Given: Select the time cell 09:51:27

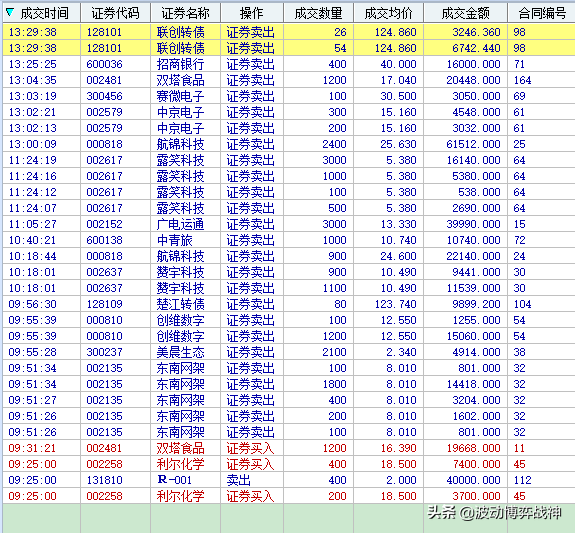Looking at the screenshot, I should pos(33,400).
